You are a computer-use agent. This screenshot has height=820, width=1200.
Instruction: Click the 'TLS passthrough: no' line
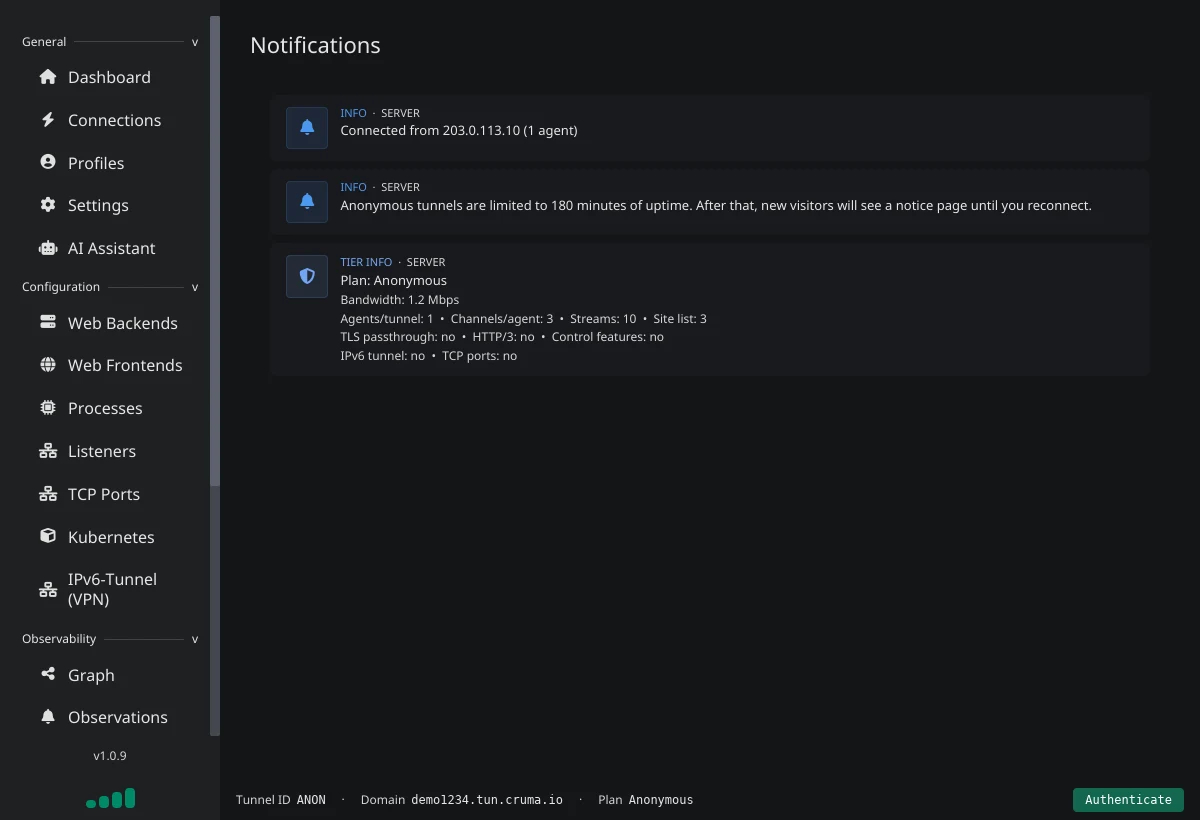pyautogui.click(x=502, y=337)
